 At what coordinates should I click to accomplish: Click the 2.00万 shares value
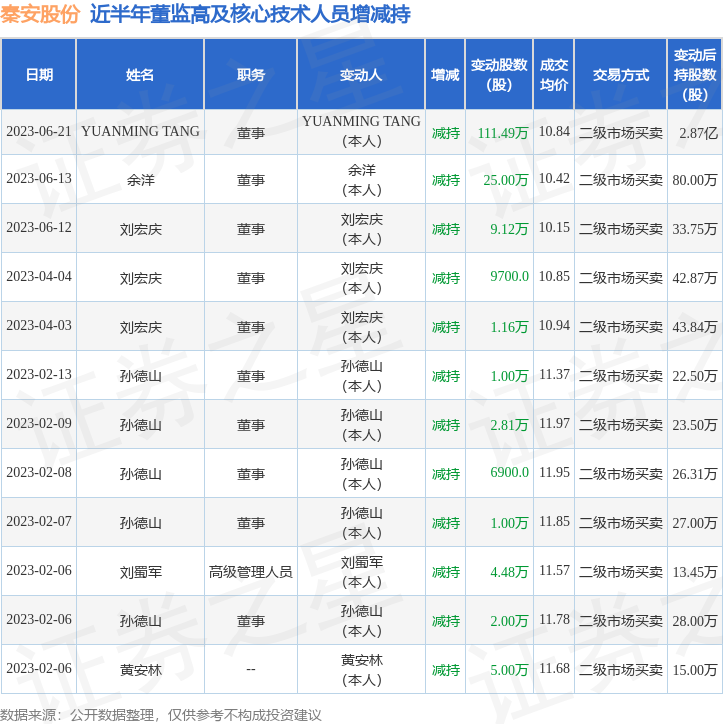pos(509,621)
